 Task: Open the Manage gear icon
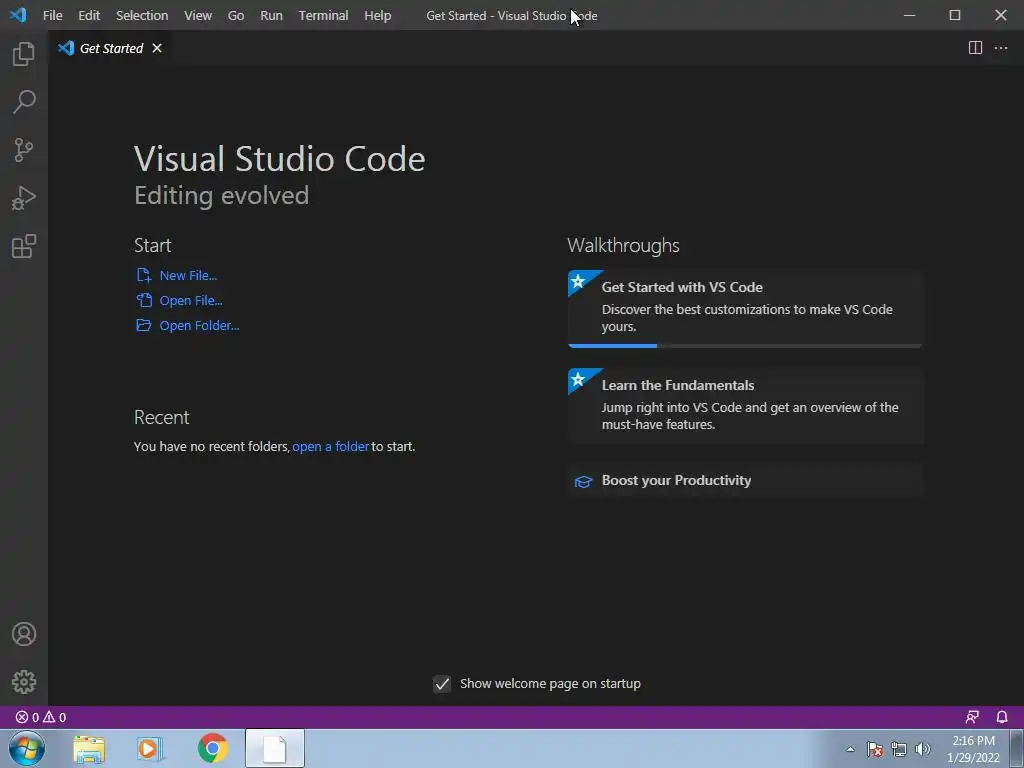[x=24, y=682]
